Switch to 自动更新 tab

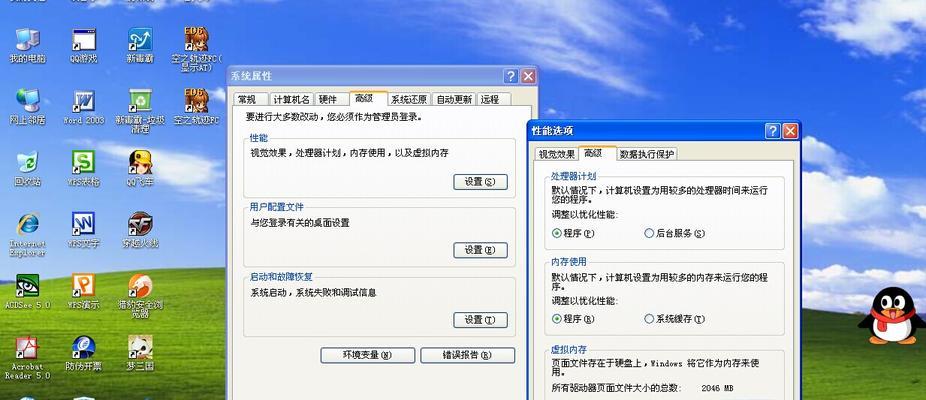pyautogui.click(x=454, y=99)
